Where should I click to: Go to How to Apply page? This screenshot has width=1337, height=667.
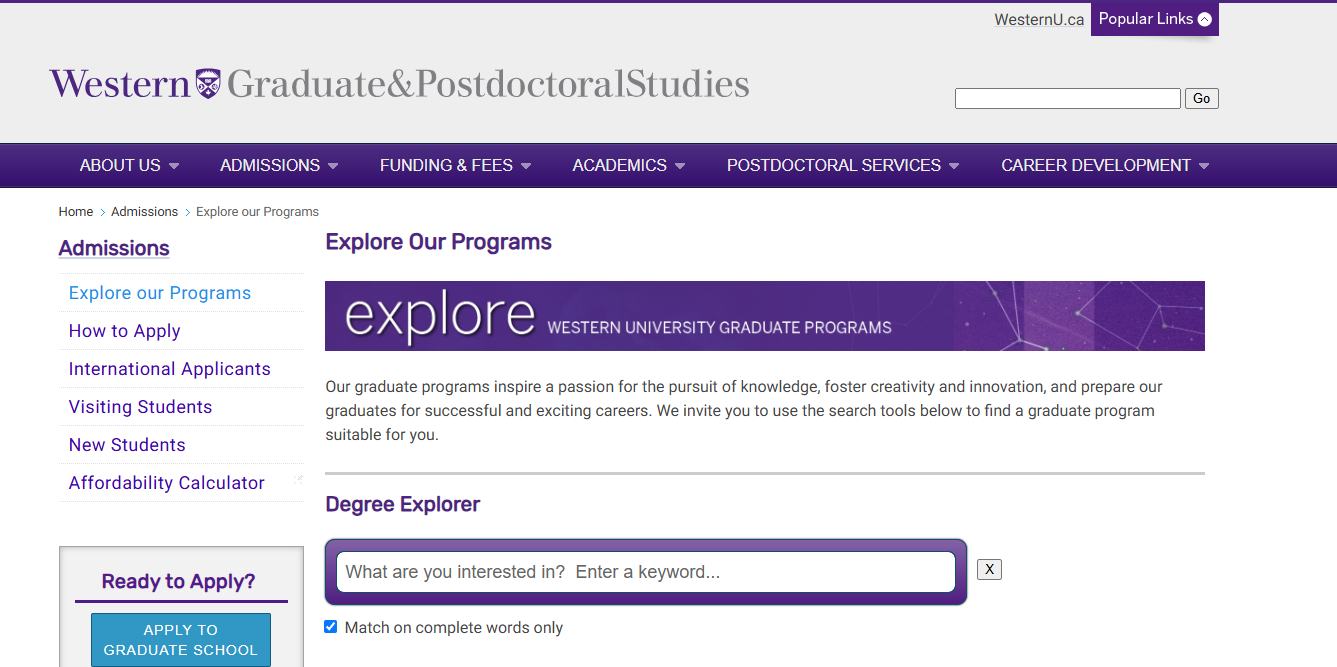tap(125, 331)
